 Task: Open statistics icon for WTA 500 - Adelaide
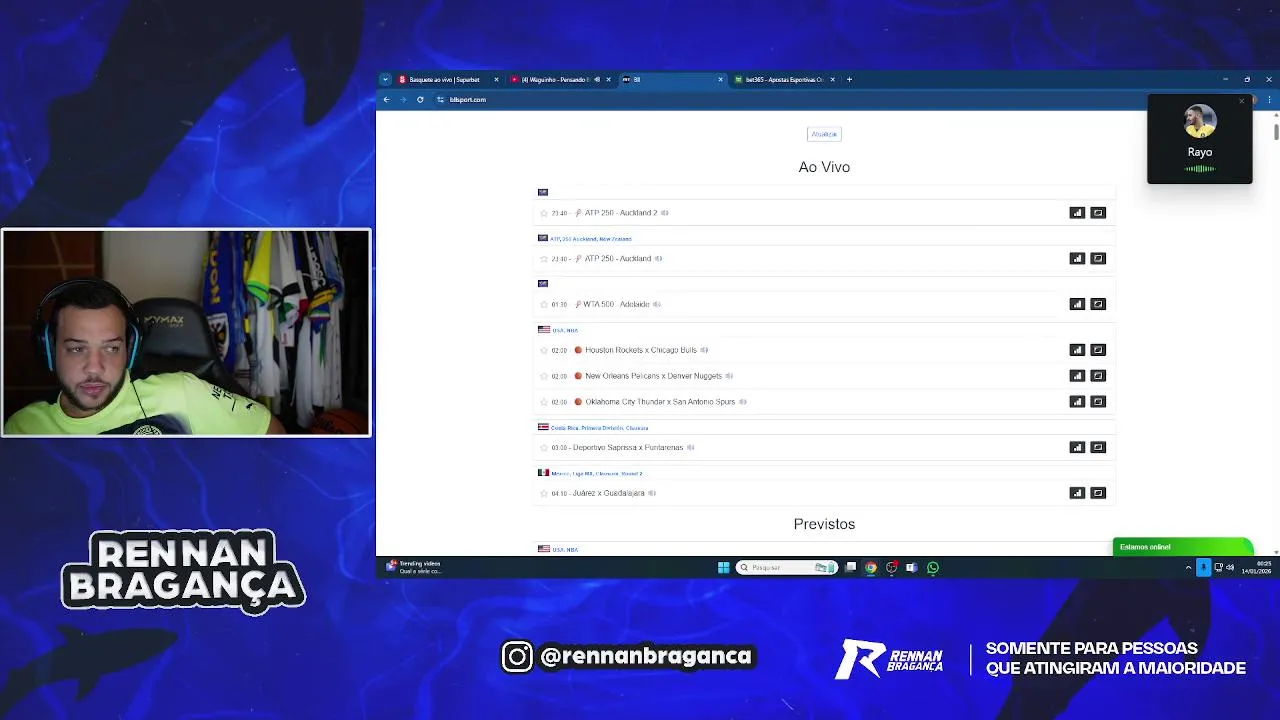tap(1077, 304)
